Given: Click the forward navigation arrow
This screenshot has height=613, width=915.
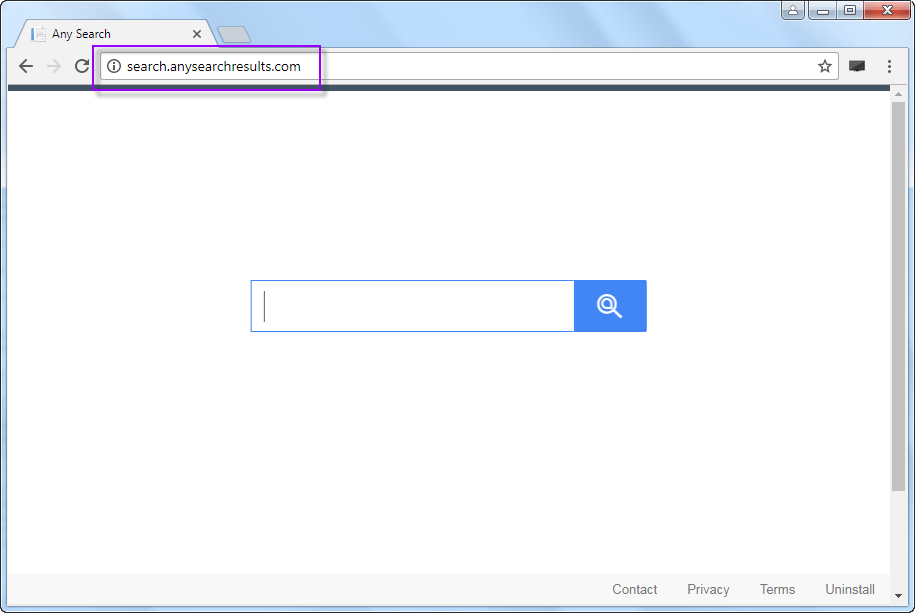Looking at the screenshot, I should 54,66.
